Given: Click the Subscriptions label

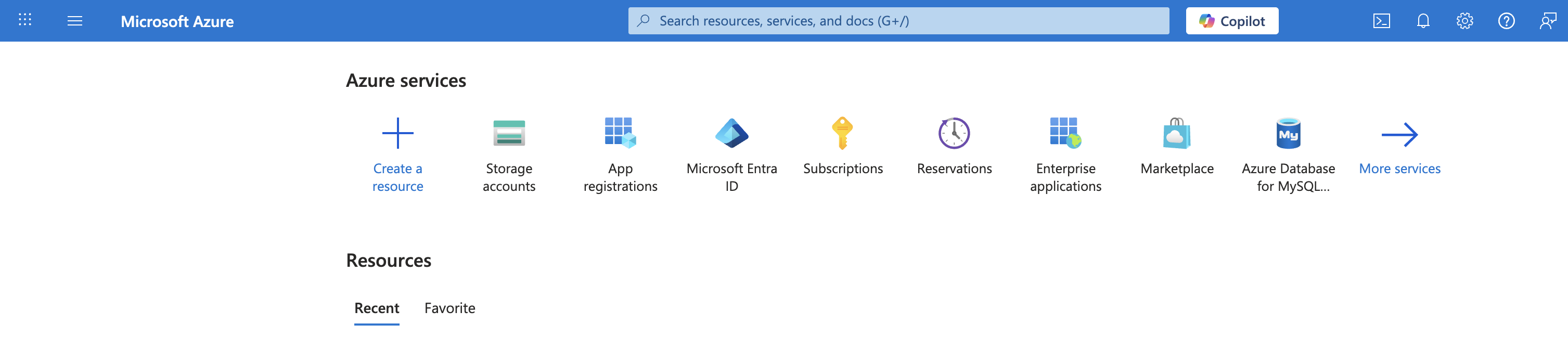Looking at the screenshot, I should 842,168.
